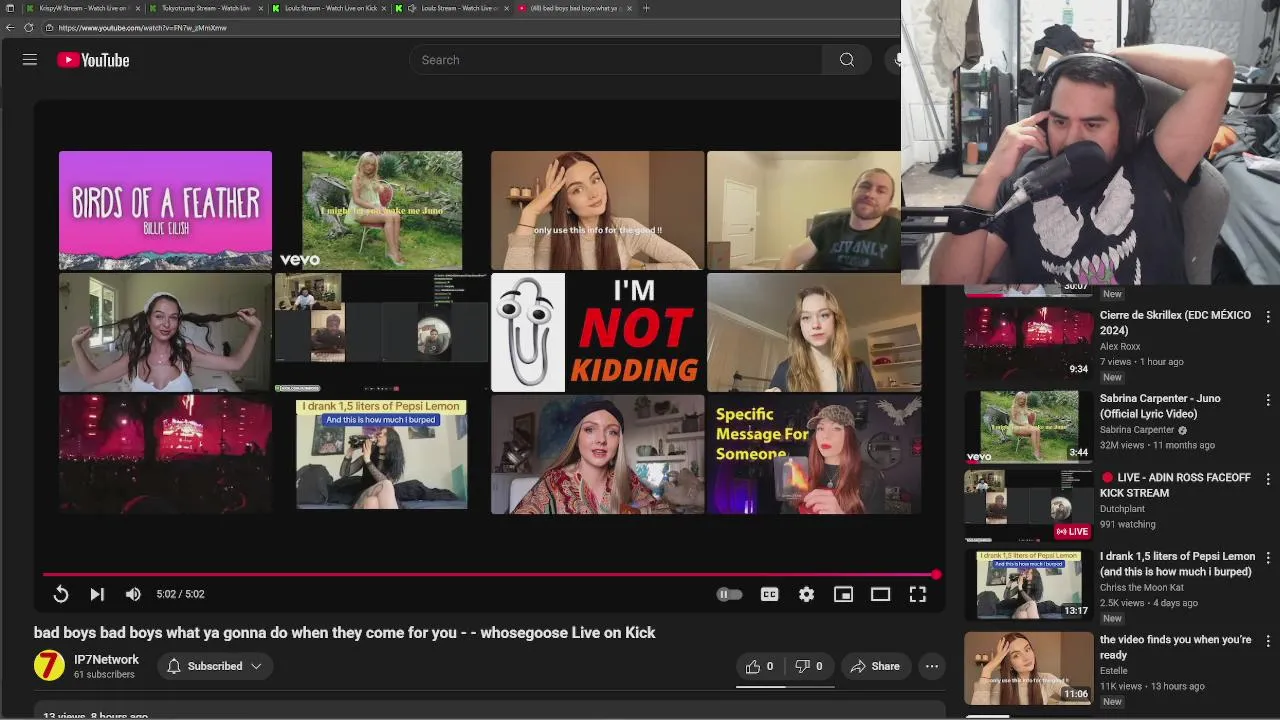This screenshot has height=720, width=1280.
Task: Open options menu for Juno video
Action: pos(1268,400)
